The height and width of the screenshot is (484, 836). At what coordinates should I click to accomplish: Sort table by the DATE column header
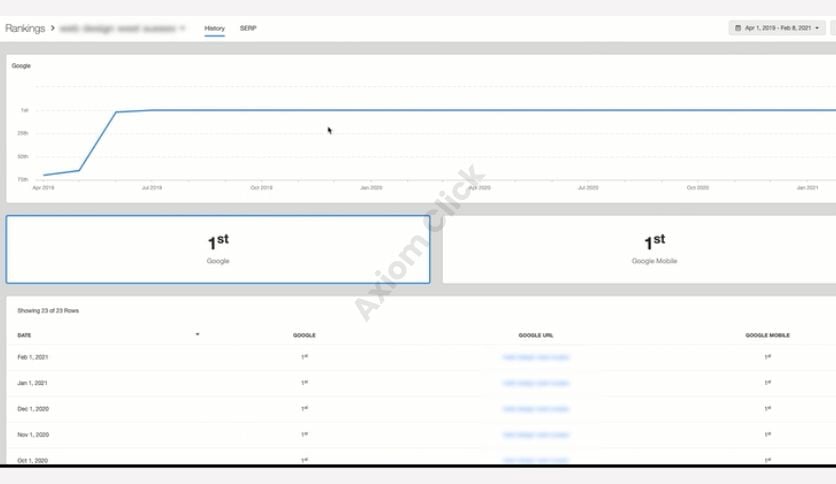click(24, 335)
